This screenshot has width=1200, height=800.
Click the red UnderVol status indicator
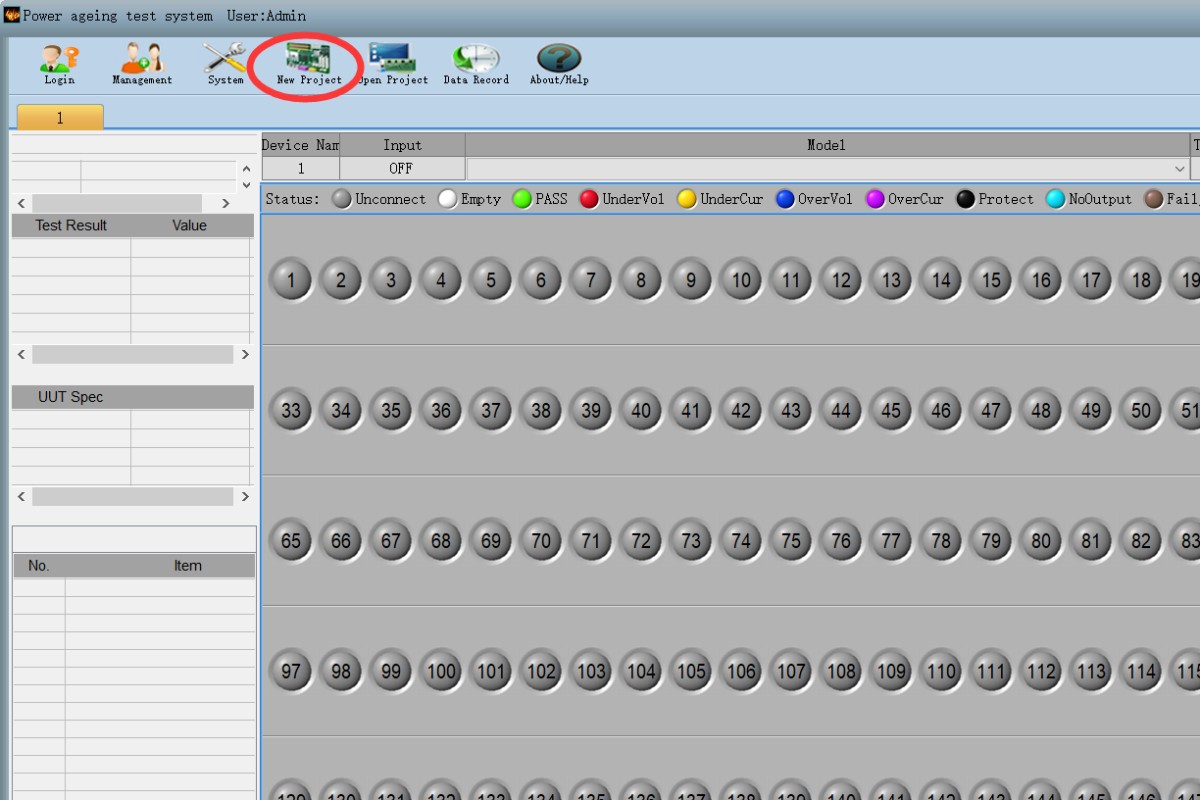click(x=589, y=199)
